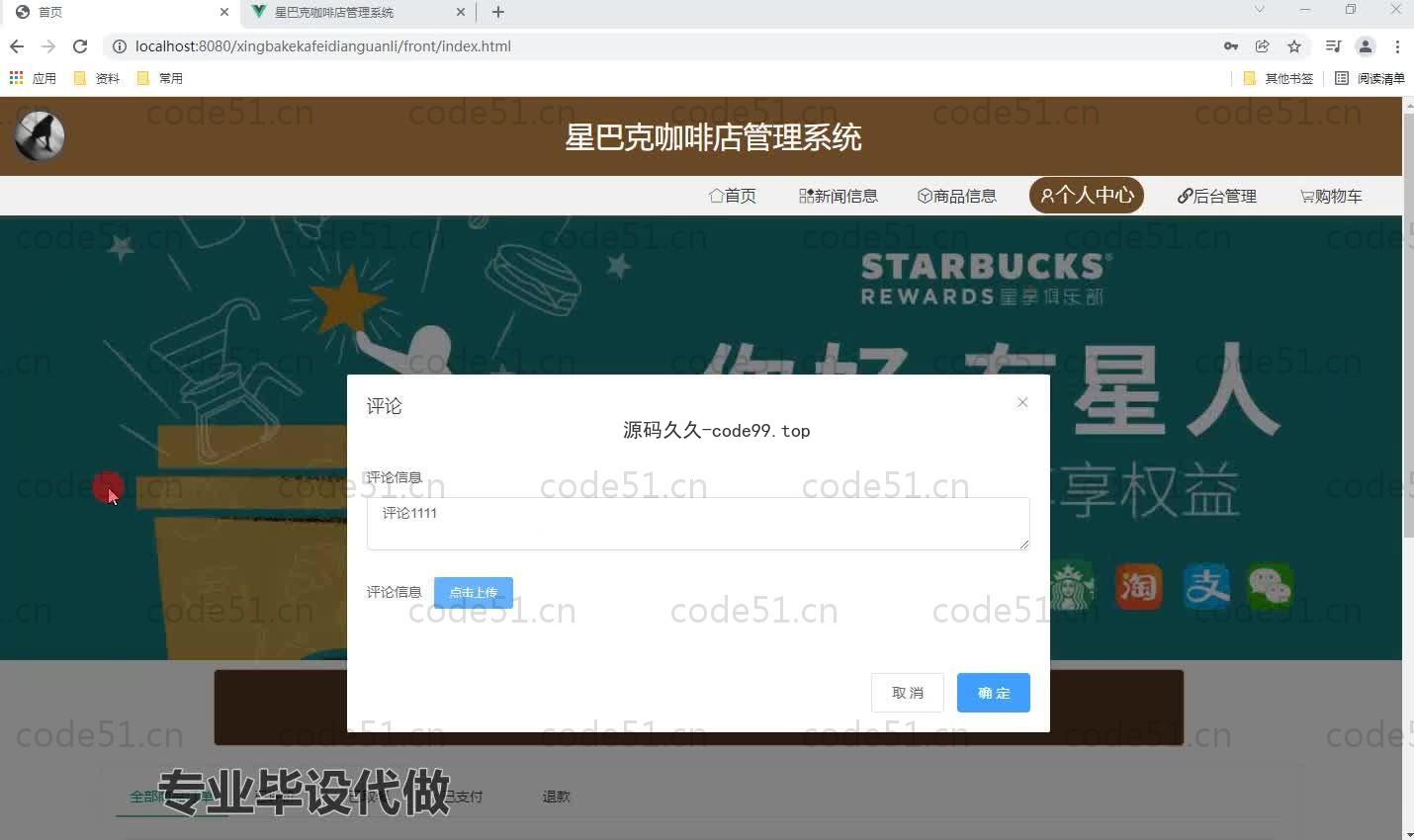Open the 资料 bookmarks folder
The image size is (1414, 840).
tap(97, 78)
